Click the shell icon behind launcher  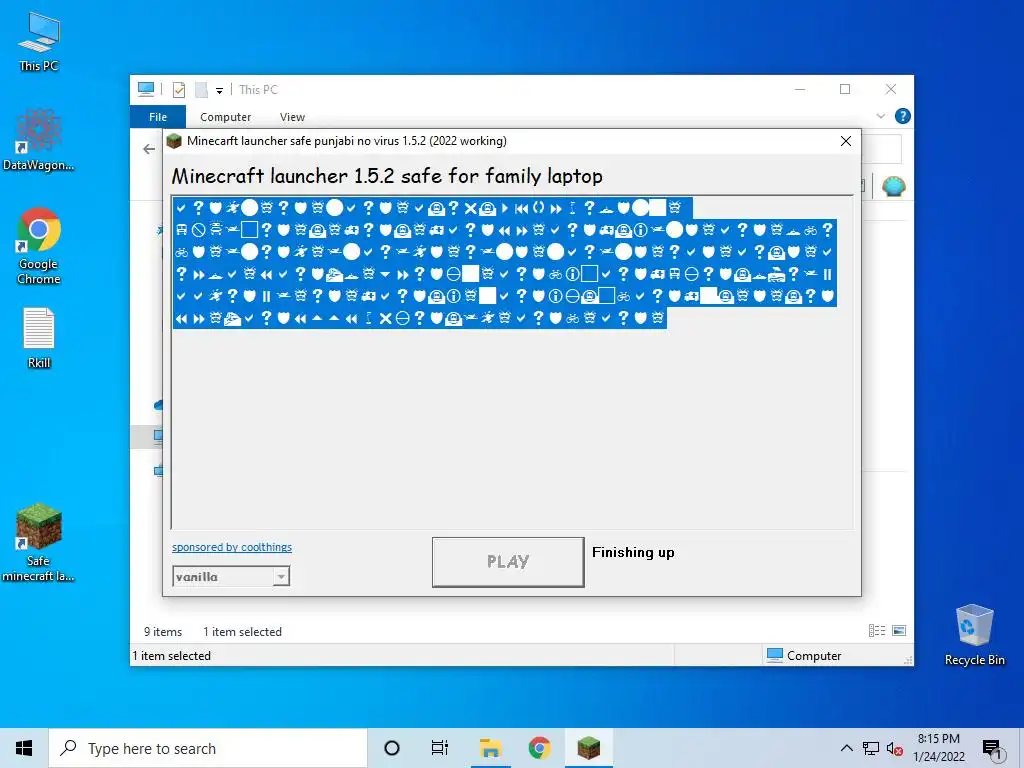coord(893,187)
